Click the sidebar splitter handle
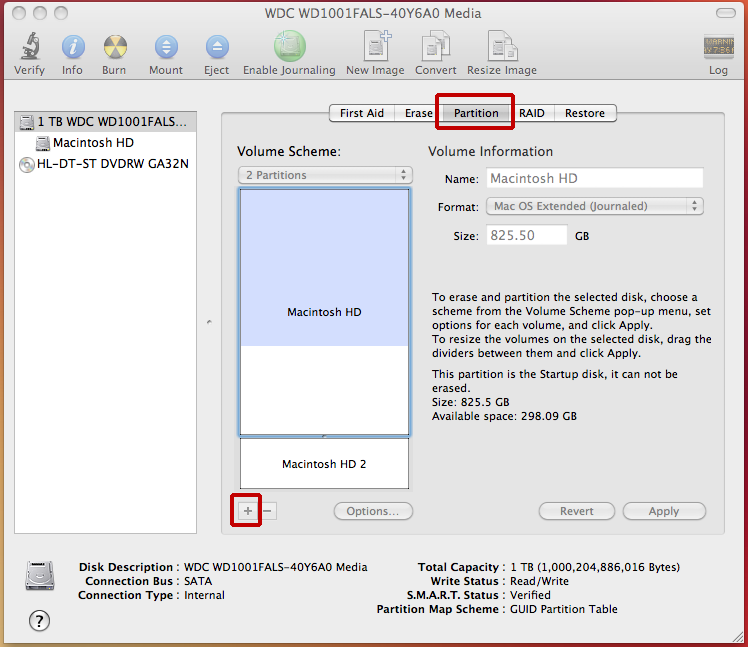The height and width of the screenshot is (647, 748). [x=209, y=322]
